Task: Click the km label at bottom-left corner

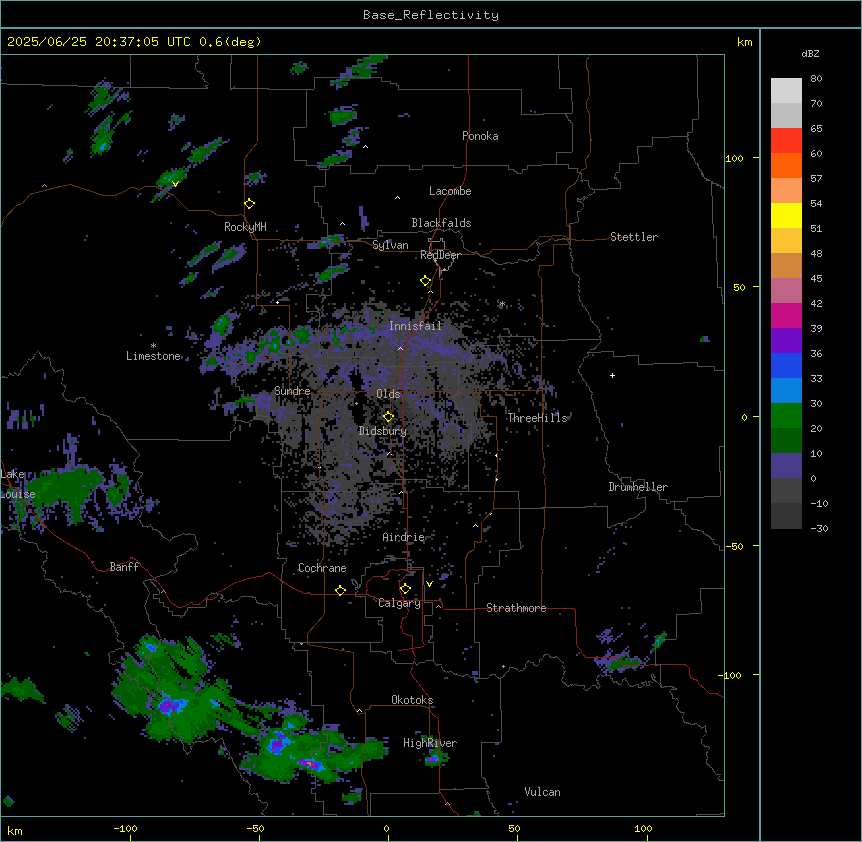Action: (x=15, y=830)
